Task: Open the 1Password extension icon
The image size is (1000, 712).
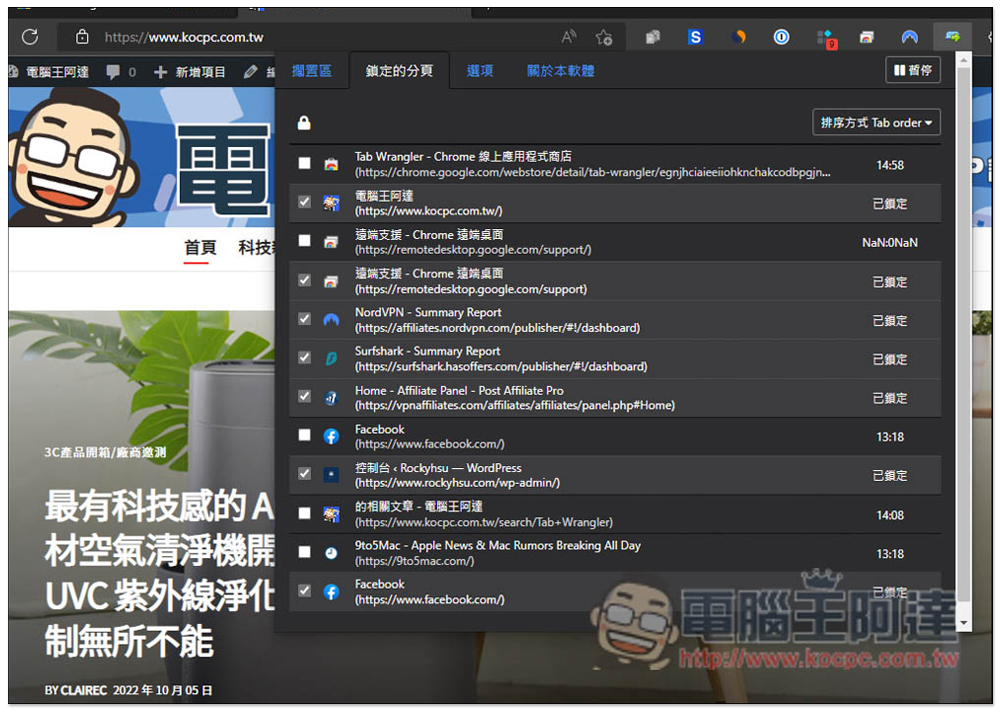Action: coord(781,37)
